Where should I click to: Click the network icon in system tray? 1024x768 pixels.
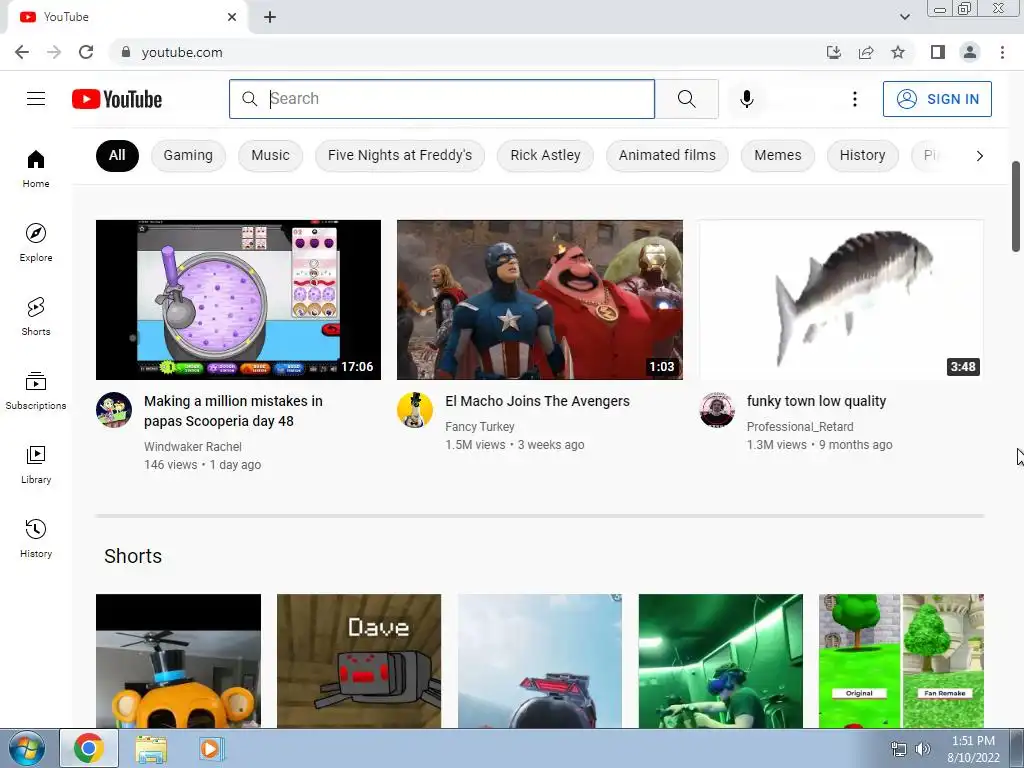click(899, 748)
